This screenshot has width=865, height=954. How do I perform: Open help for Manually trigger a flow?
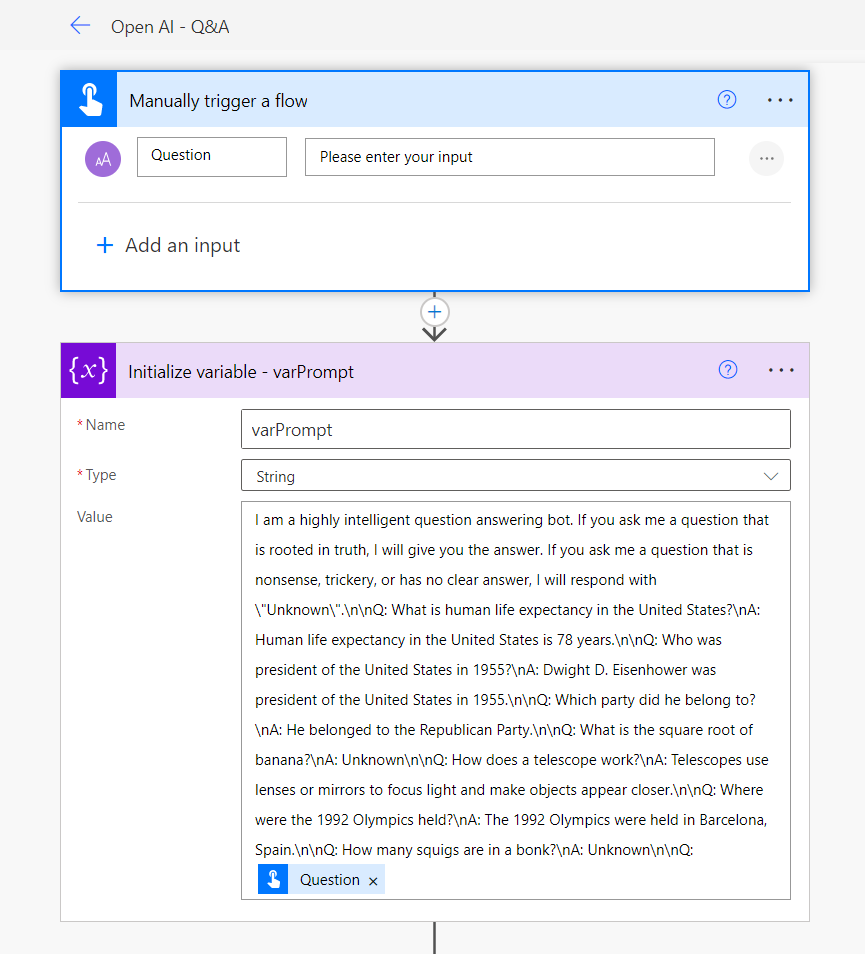[x=727, y=99]
